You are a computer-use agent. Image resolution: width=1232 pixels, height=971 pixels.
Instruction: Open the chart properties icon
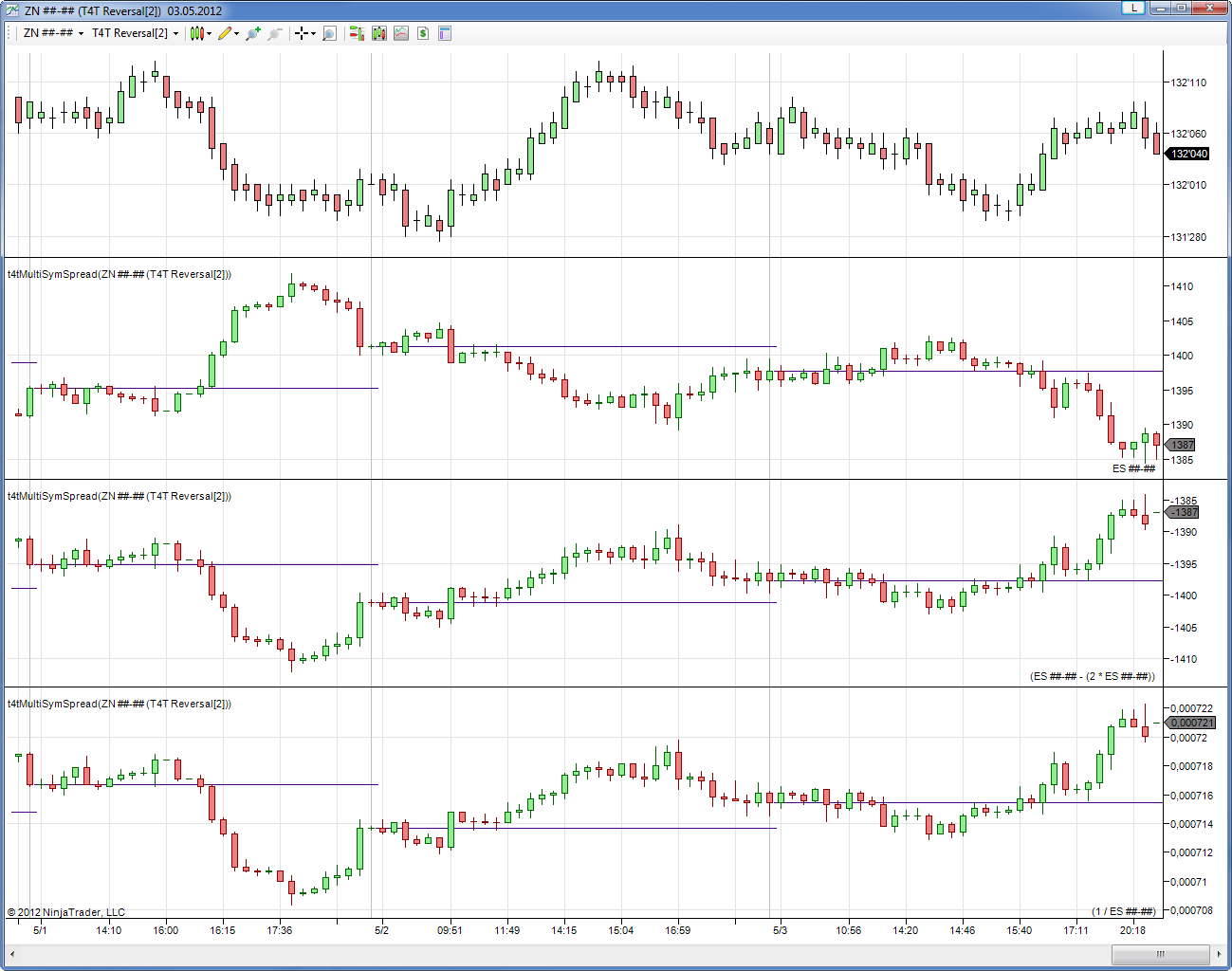coord(445,33)
